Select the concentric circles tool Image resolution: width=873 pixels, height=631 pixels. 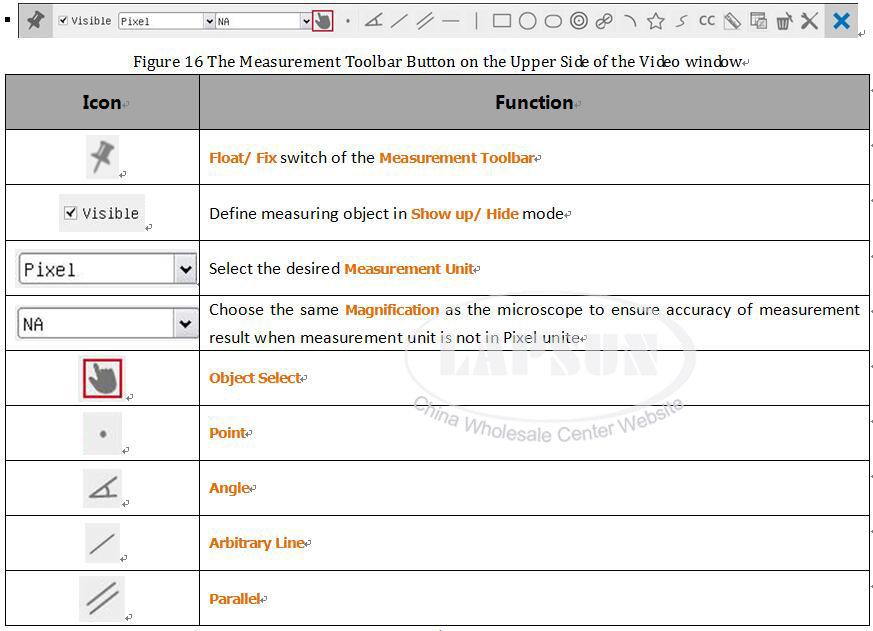coord(579,21)
